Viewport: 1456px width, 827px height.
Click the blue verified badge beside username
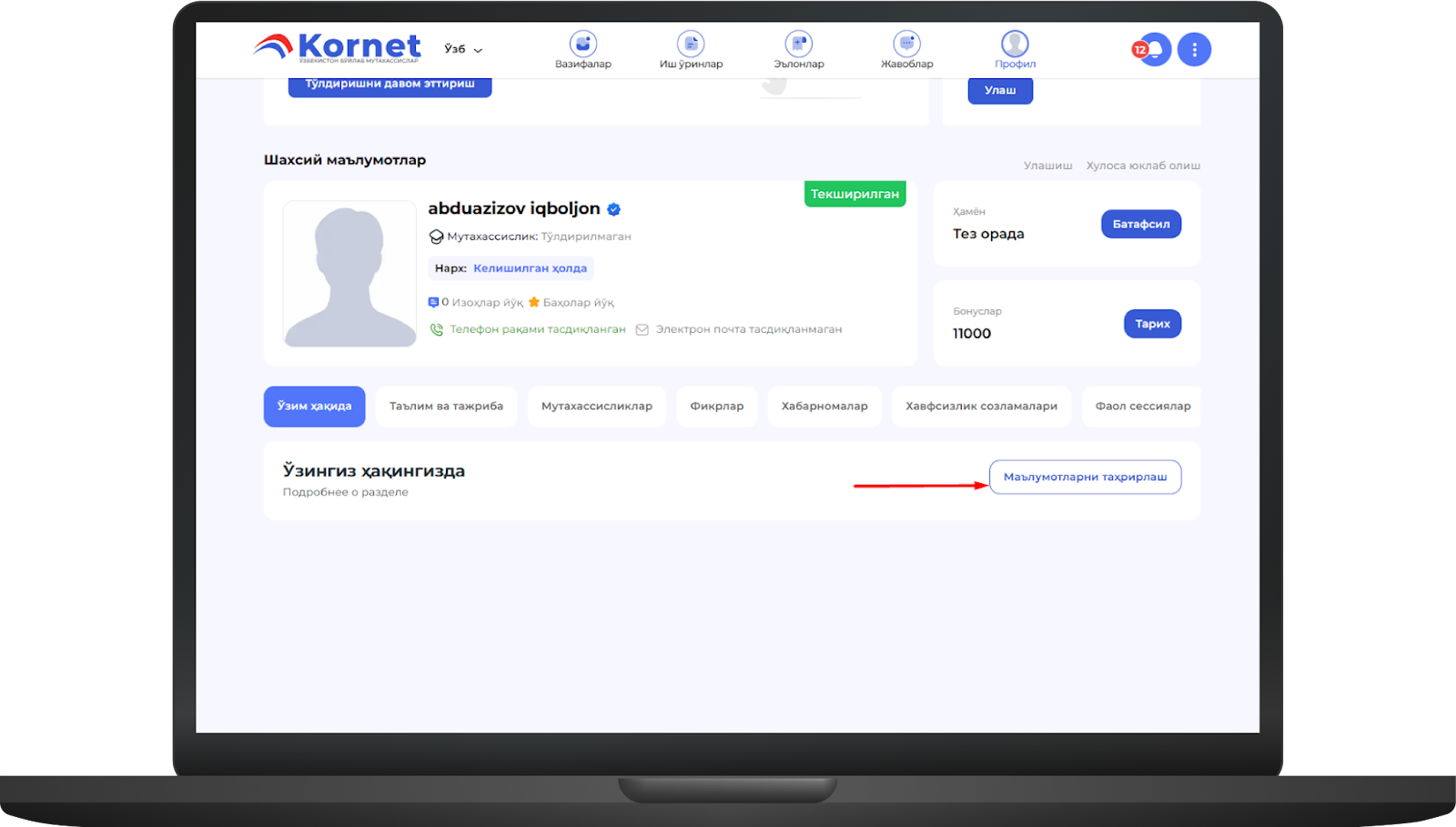pos(614,209)
